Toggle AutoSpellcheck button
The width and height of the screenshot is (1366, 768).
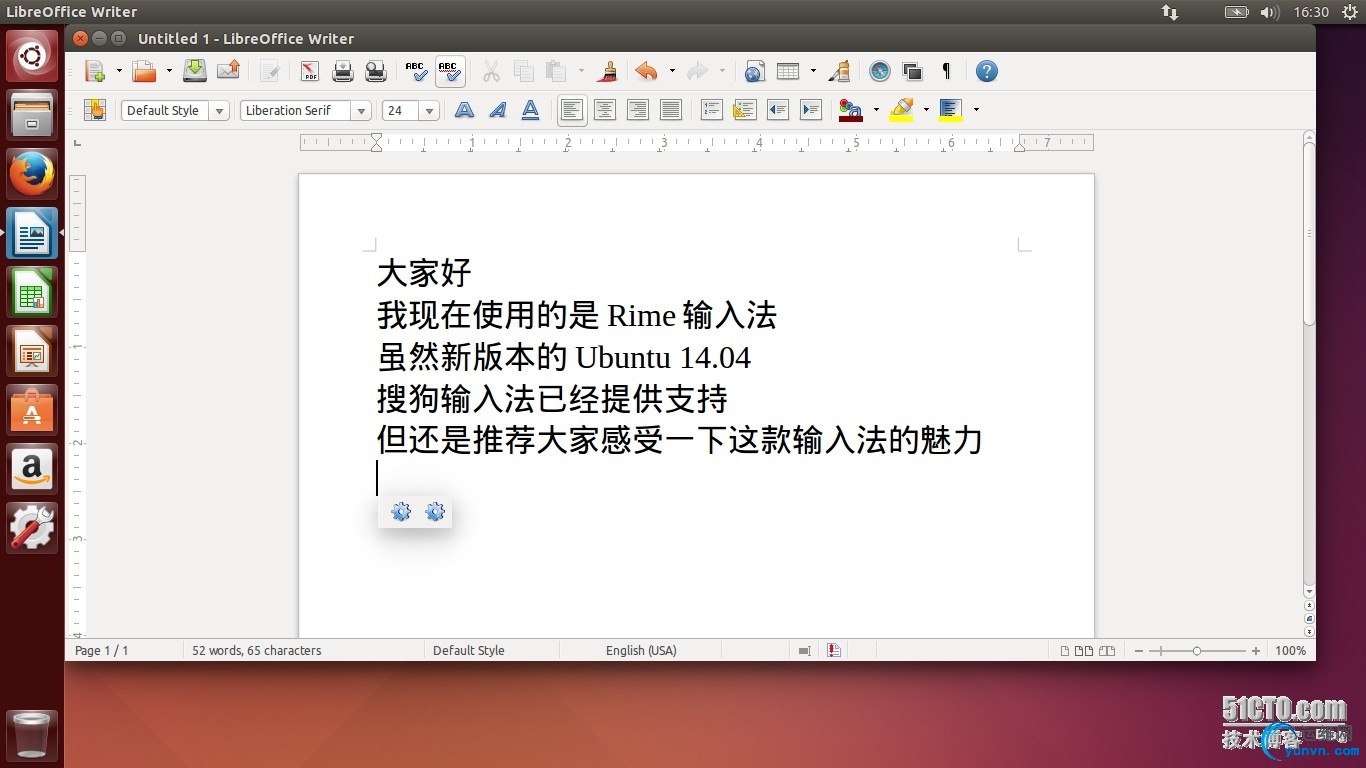tap(450, 71)
